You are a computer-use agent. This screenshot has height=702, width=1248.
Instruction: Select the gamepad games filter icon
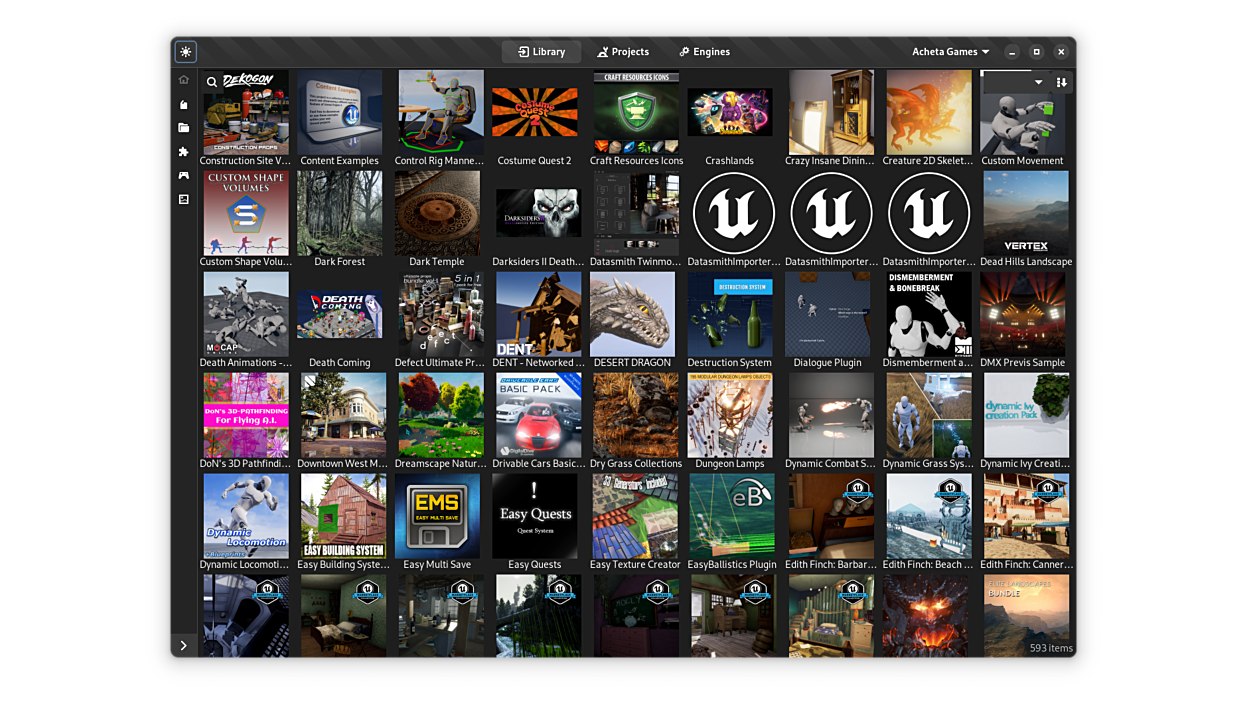[184, 176]
